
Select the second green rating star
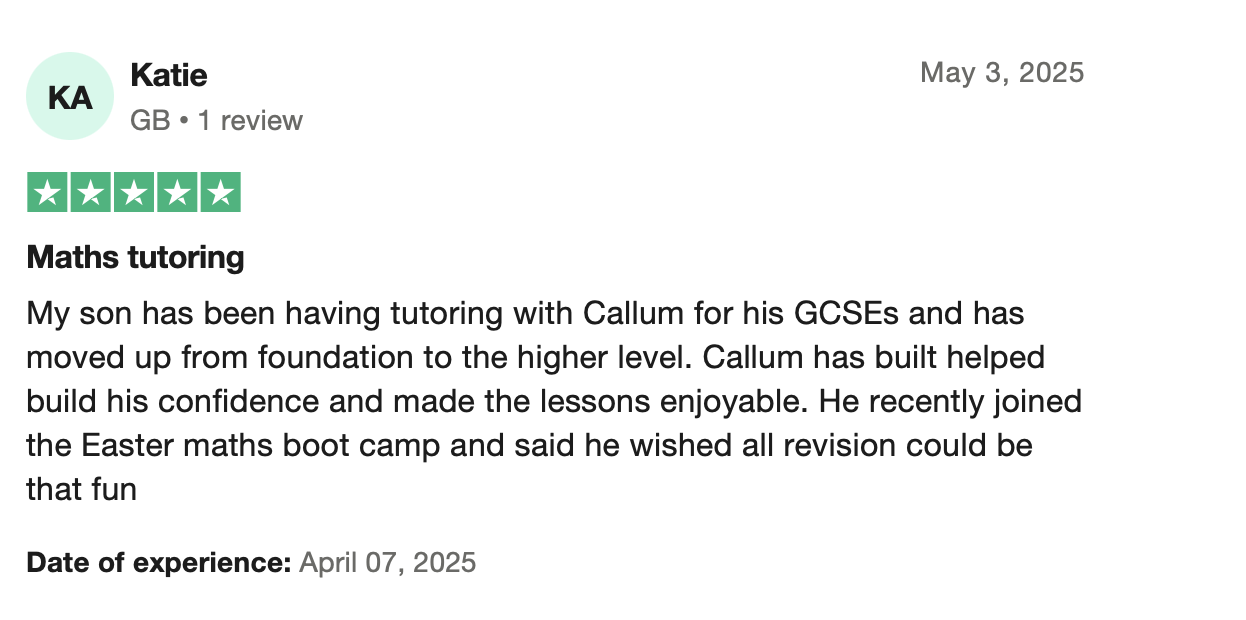tap(91, 192)
